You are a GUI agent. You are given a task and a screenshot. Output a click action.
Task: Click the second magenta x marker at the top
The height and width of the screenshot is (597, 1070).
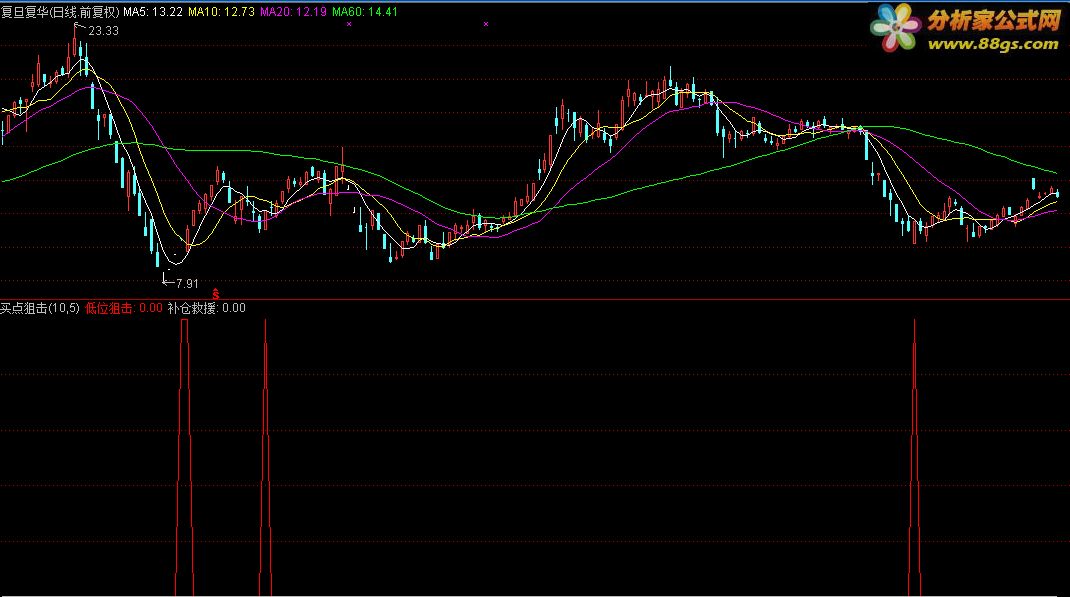(x=486, y=24)
